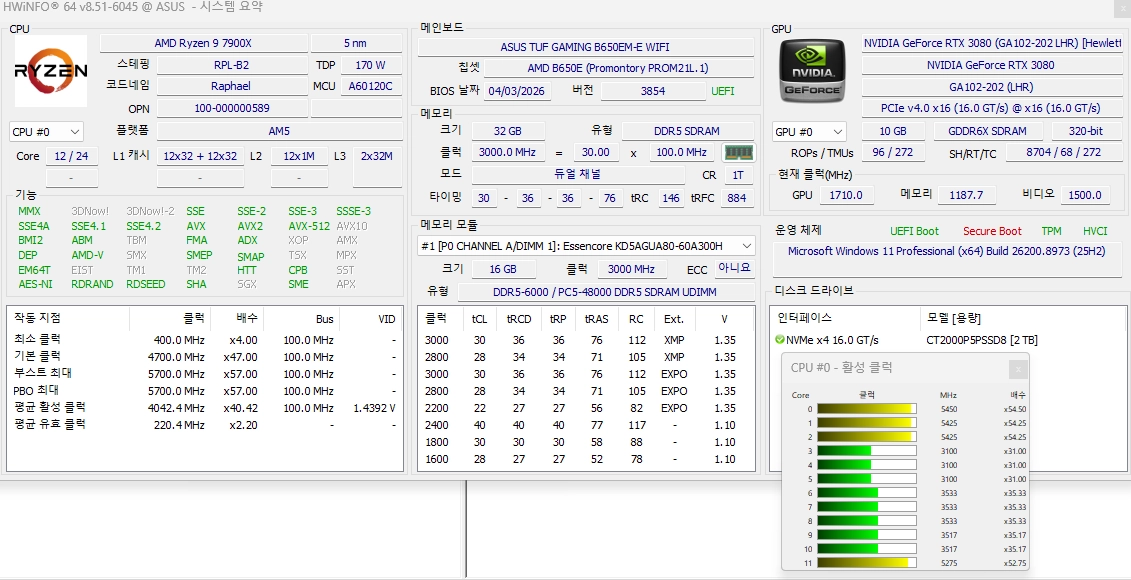Click the AVX-512 feature flag
This screenshot has height=580, width=1131.
point(309,226)
